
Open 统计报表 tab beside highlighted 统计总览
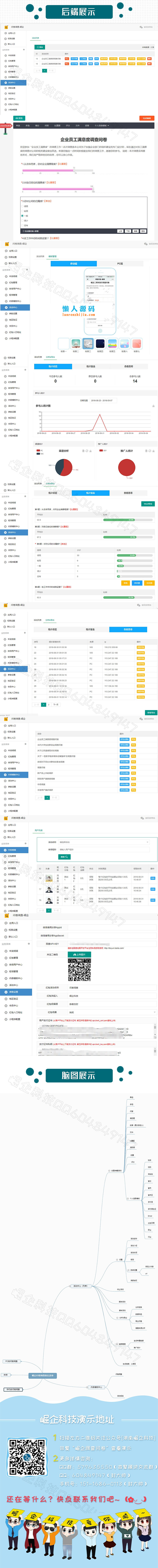click(90, 366)
